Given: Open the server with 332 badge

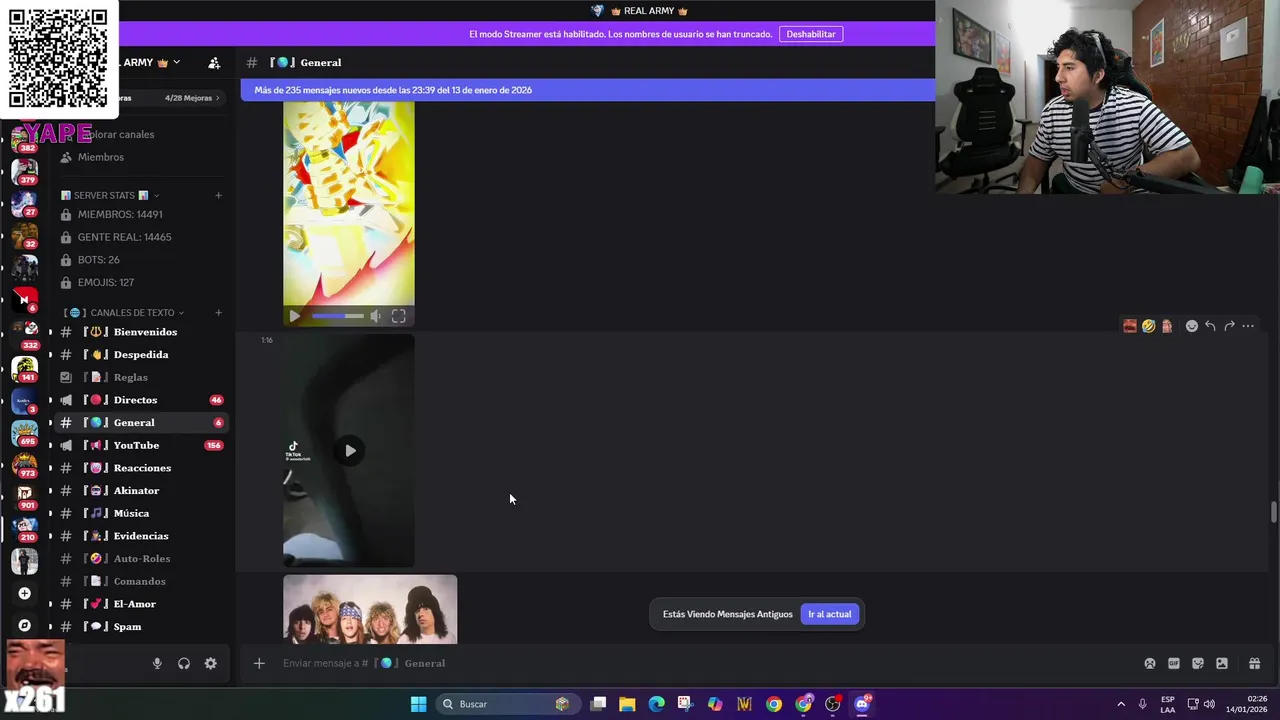Looking at the screenshot, I should pyautogui.click(x=24, y=334).
